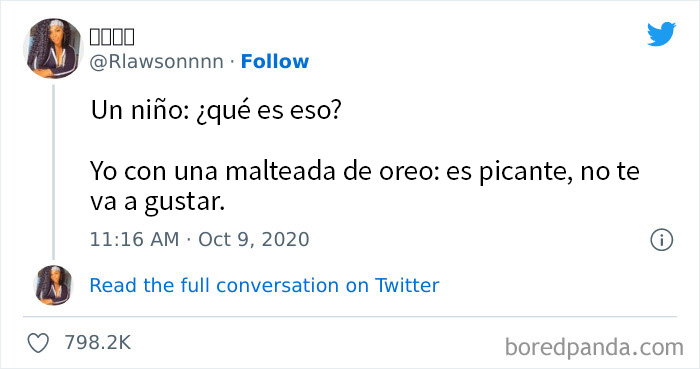Like the tweet with the heart icon

[x=38, y=343]
